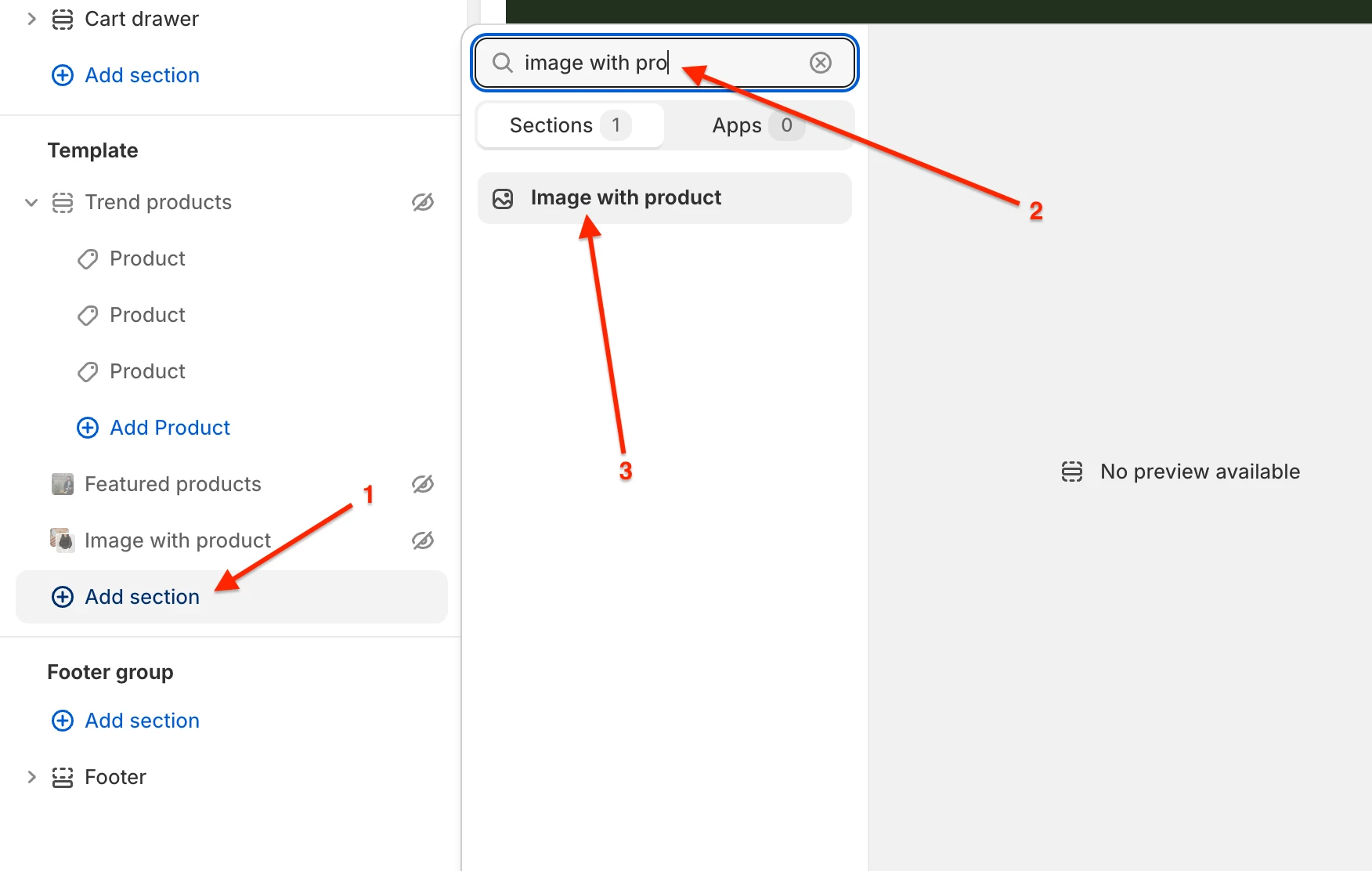Add a Product block to Trend products
This screenshot has width=1372, height=871.
pyautogui.click(x=153, y=428)
